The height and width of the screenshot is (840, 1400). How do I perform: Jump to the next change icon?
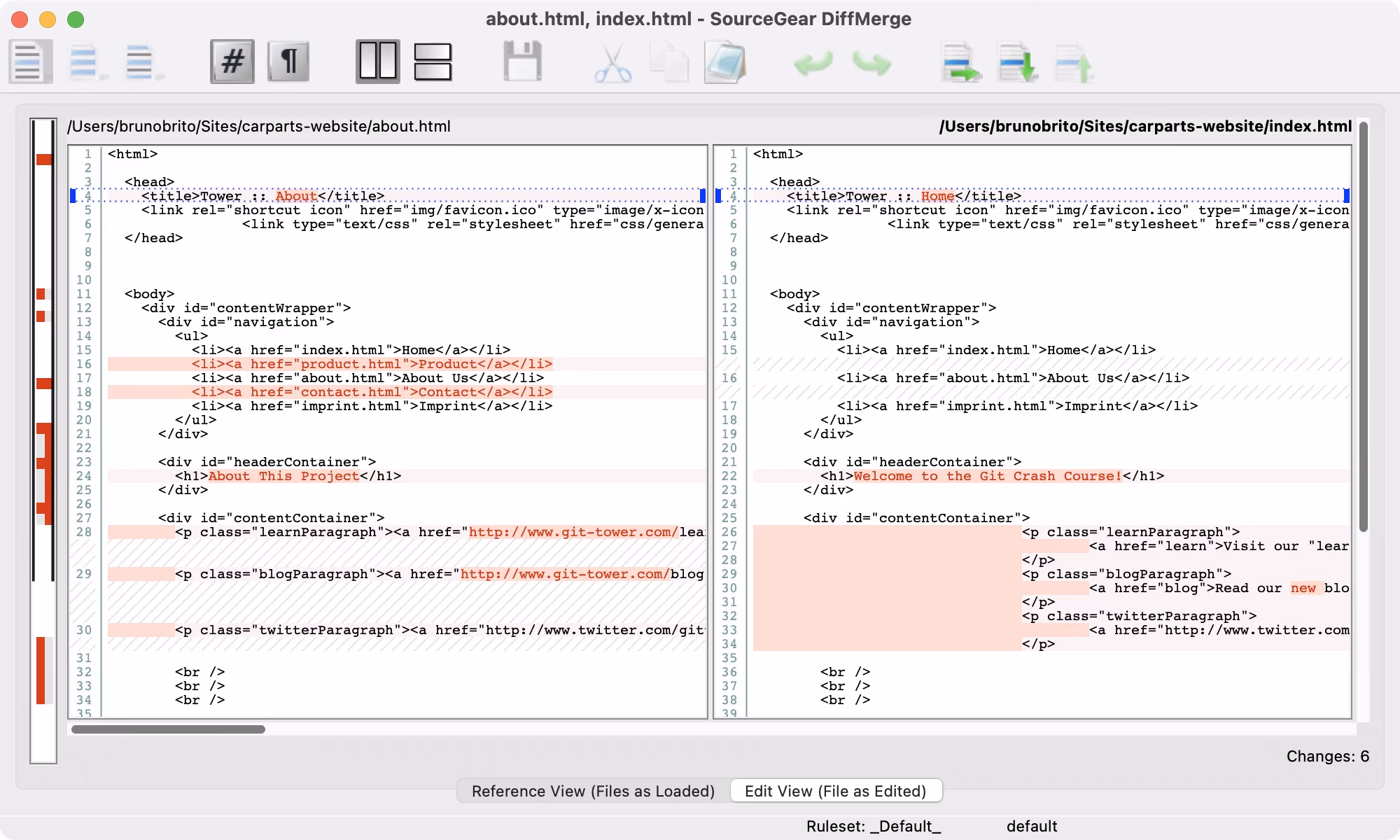(1018, 63)
